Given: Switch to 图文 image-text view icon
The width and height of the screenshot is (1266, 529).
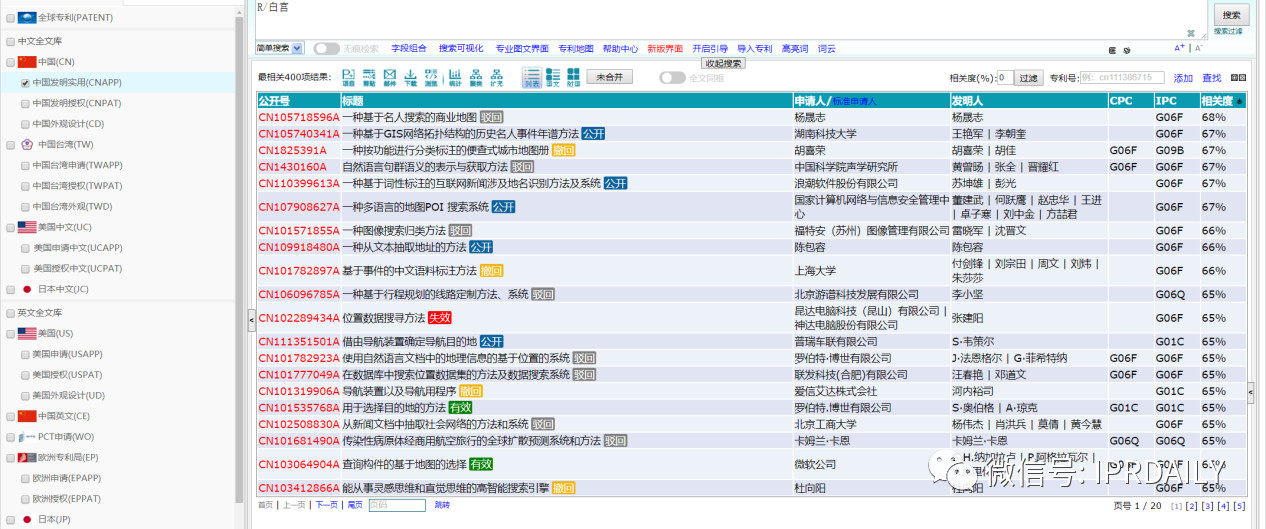Looking at the screenshot, I should [553, 77].
